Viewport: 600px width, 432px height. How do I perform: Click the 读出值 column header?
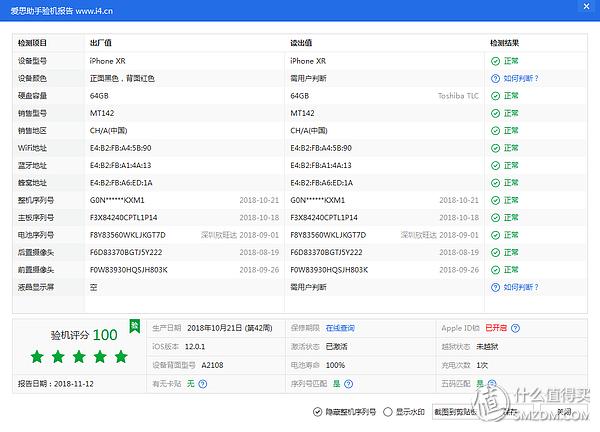tap(301, 44)
